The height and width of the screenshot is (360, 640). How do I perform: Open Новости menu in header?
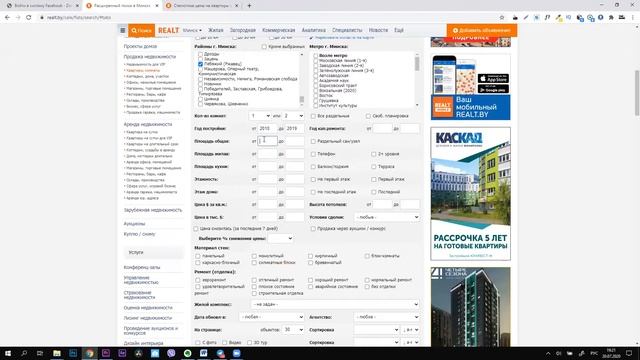point(378,30)
